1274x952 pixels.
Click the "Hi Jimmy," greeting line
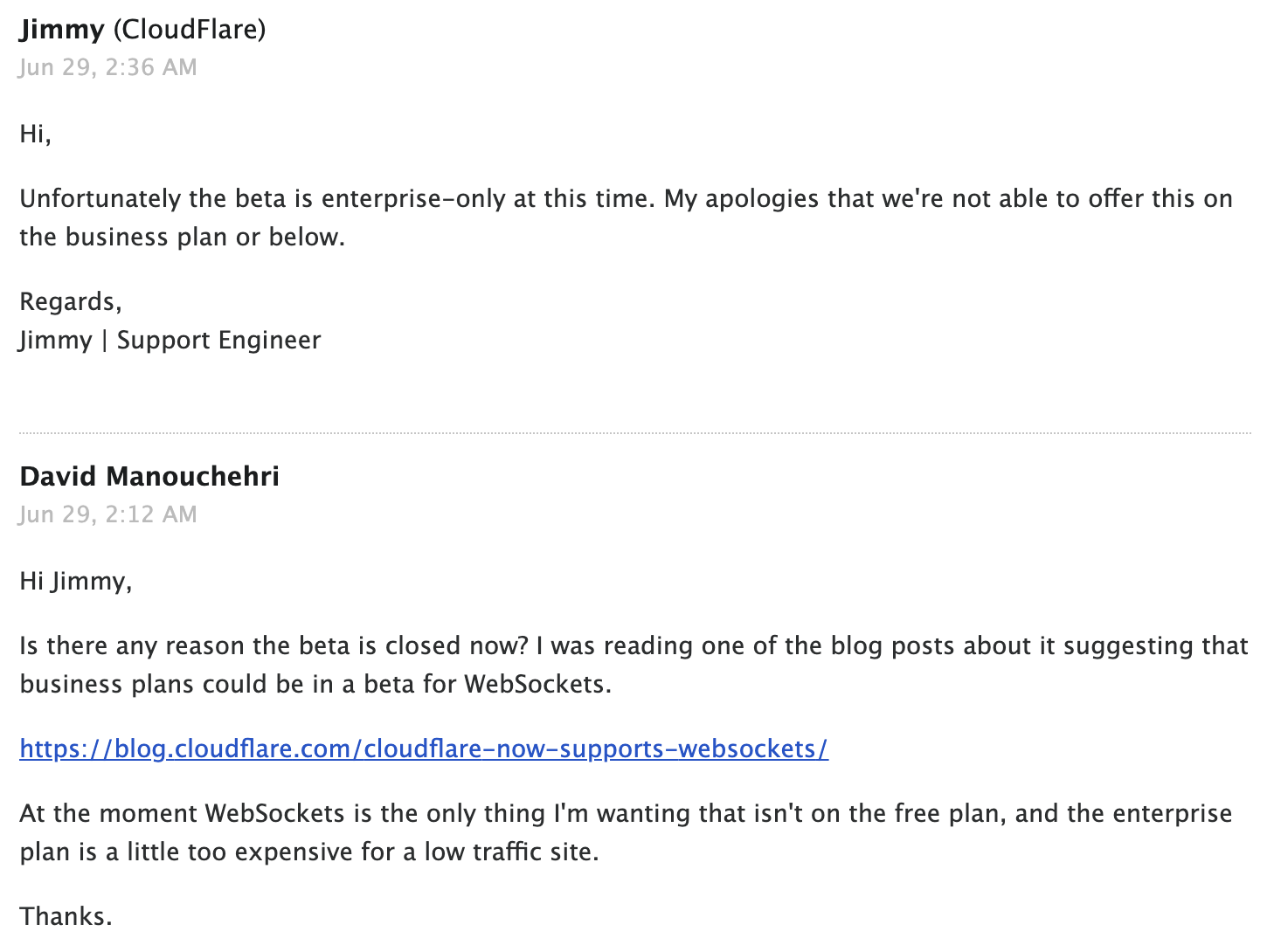pos(76,581)
